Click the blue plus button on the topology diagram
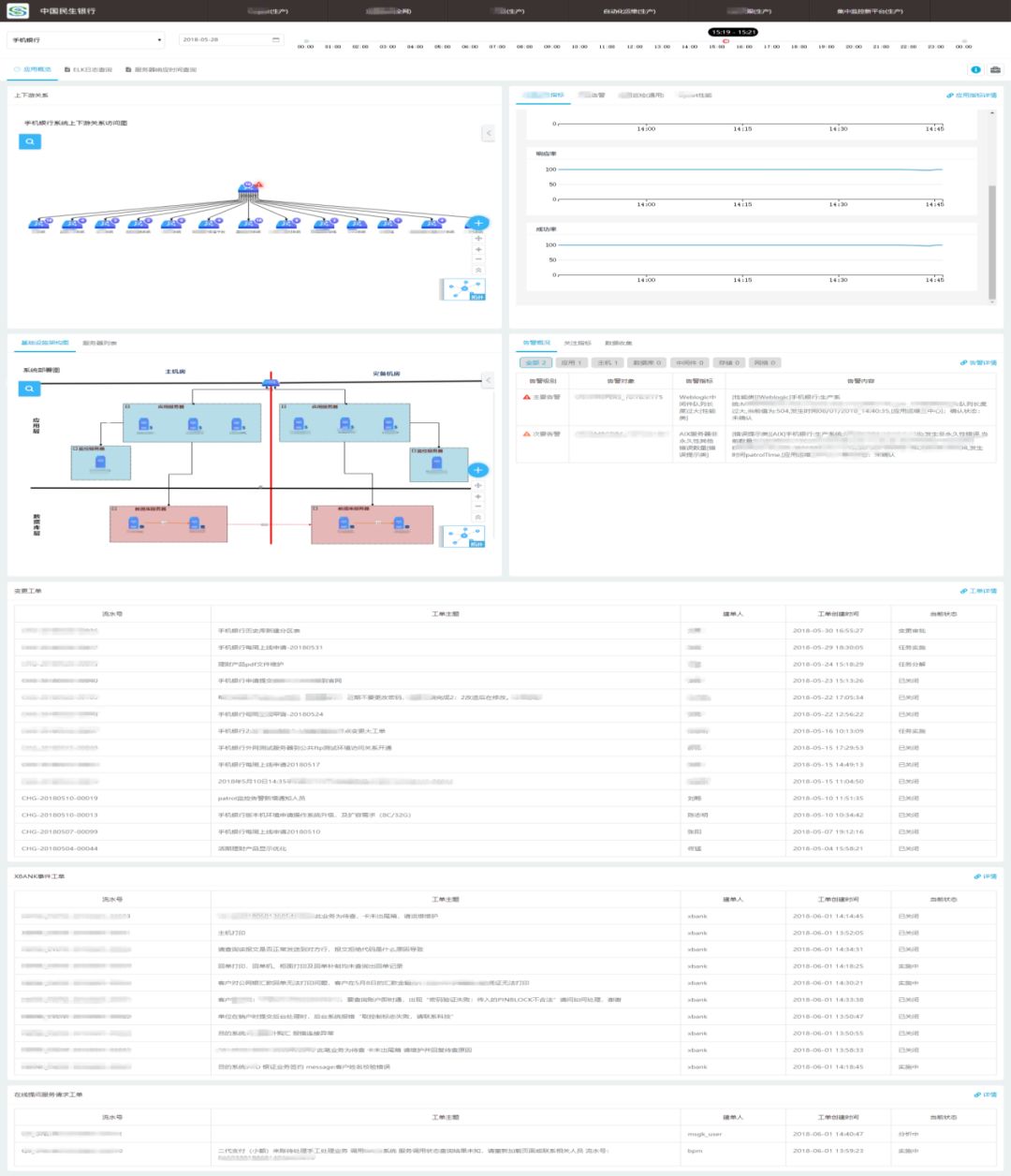Image resolution: width=1011 pixels, height=1176 pixels. pos(478,223)
